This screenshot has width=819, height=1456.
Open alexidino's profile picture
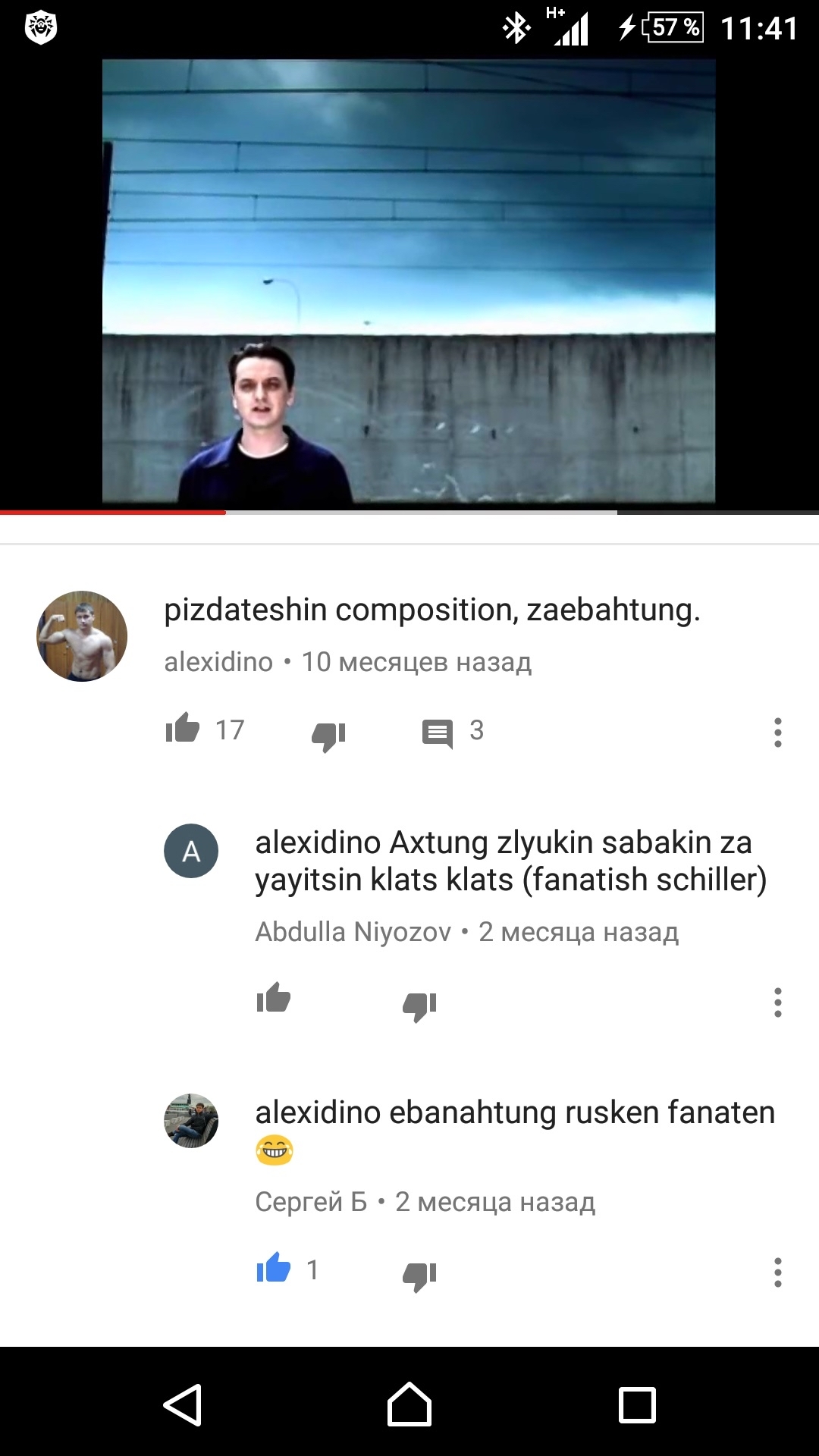82,636
